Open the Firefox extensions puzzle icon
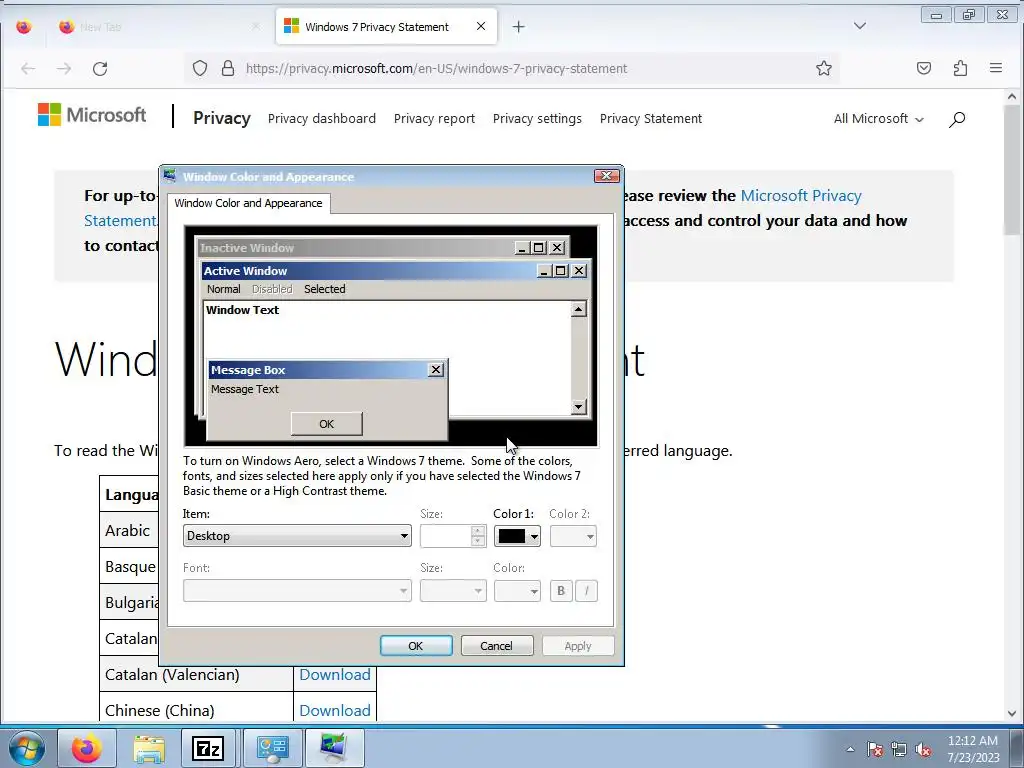 960,69
